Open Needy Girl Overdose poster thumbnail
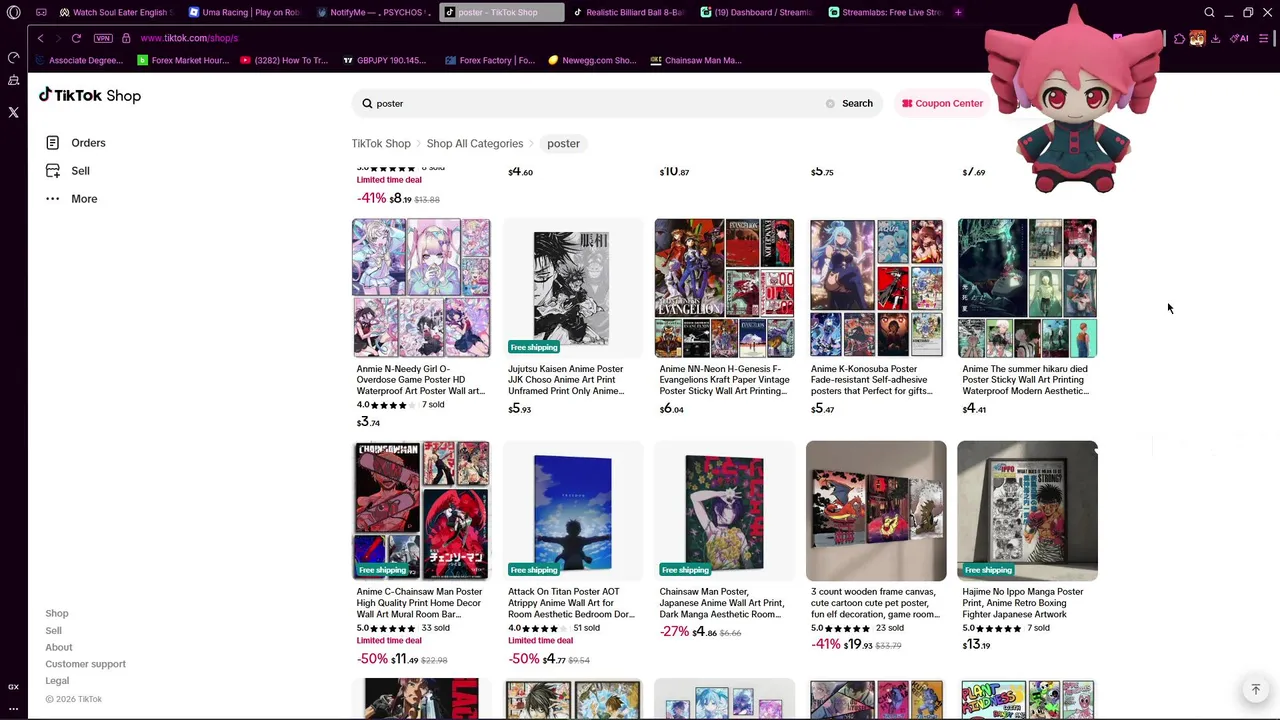Viewport: 1280px width, 720px height. click(x=421, y=288)
